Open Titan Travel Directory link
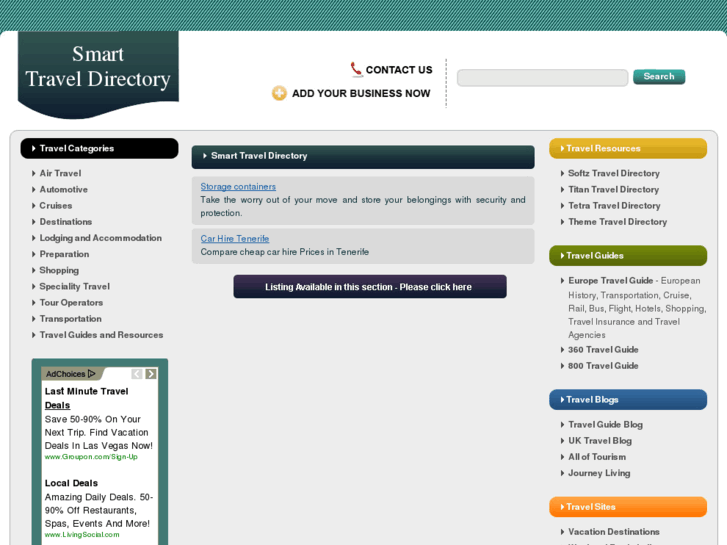 [613, 190]
